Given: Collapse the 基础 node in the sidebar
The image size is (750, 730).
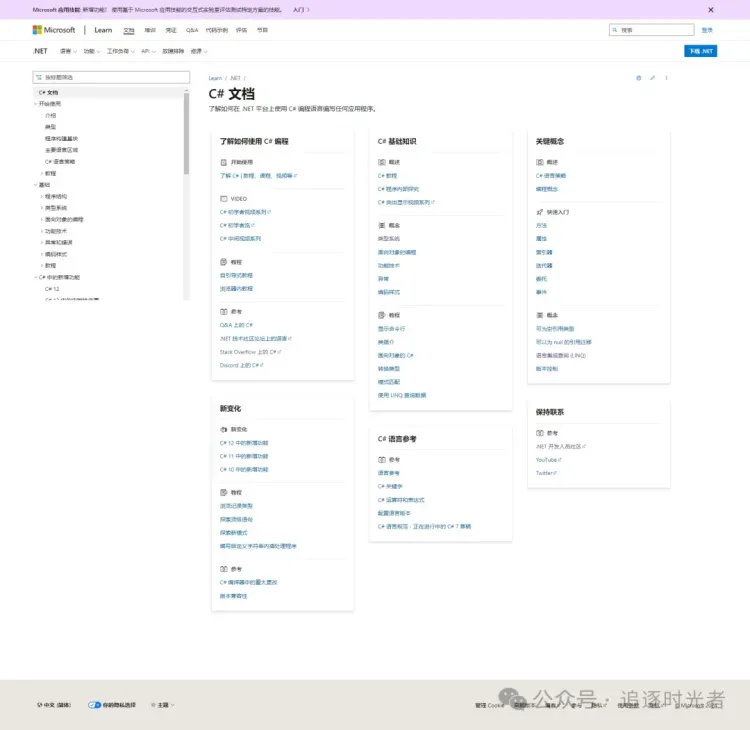Looking at the screenshot, I should coord(36,185).
